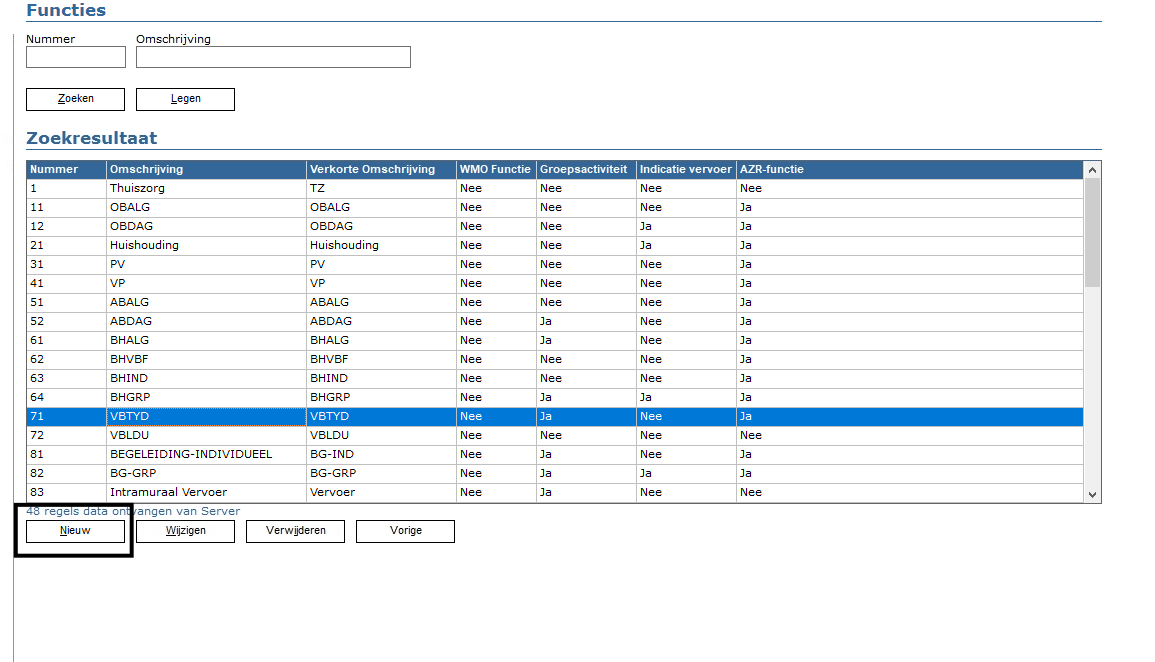Click into the Omschrijving search field

pyautogui.click(x=273, y=57)
